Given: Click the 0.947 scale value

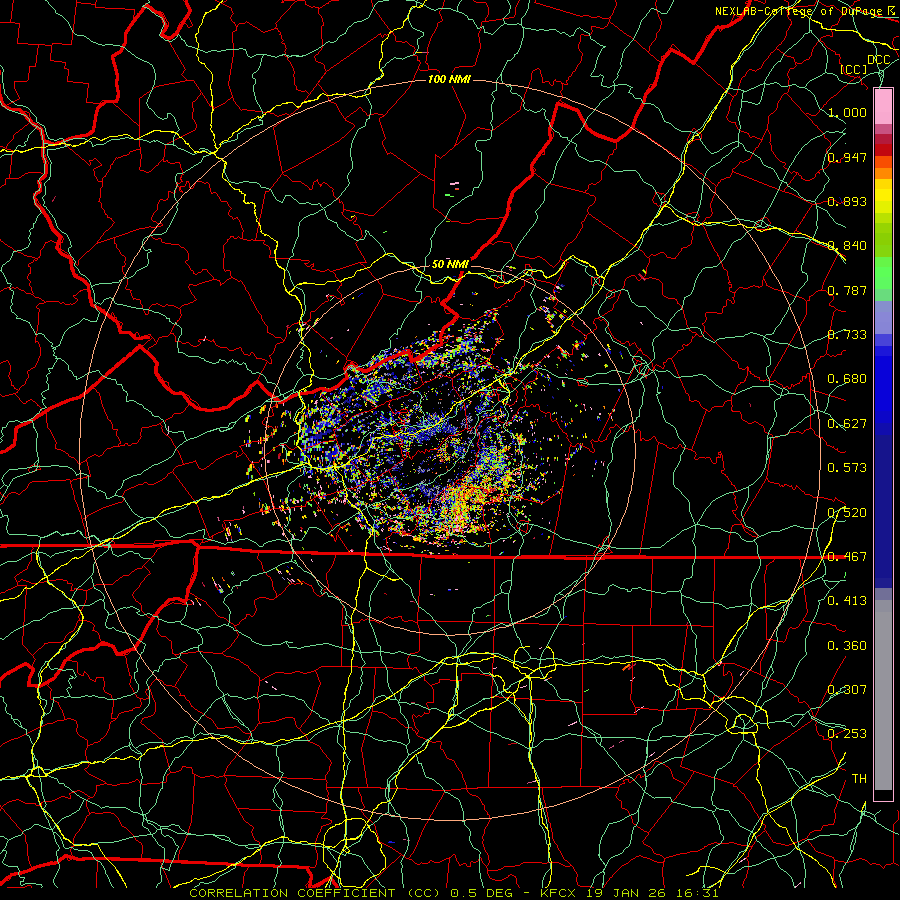Looking at the screenshot, I should tap(847, 157).
